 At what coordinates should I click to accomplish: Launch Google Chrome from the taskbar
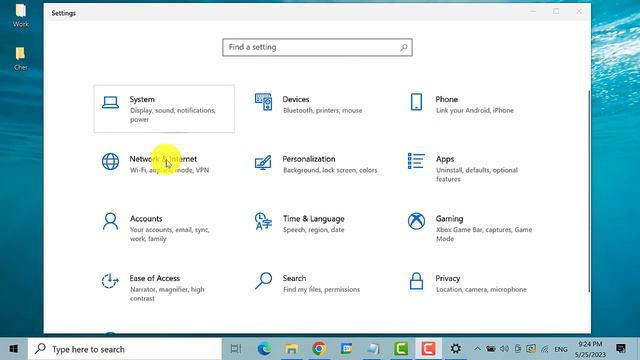click(x=319, y=349)
